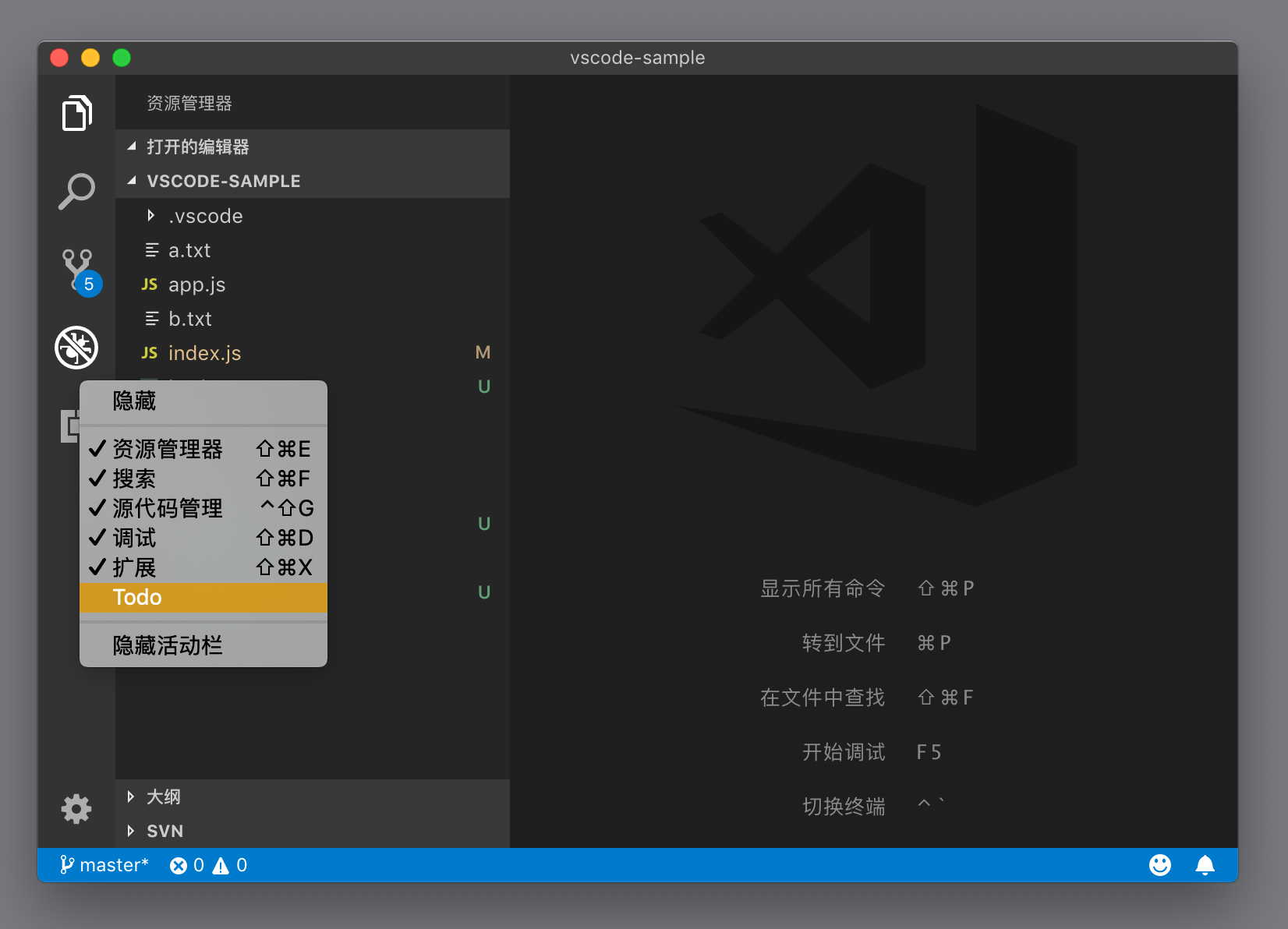Open the b.txt file

[x=313, y=319]
